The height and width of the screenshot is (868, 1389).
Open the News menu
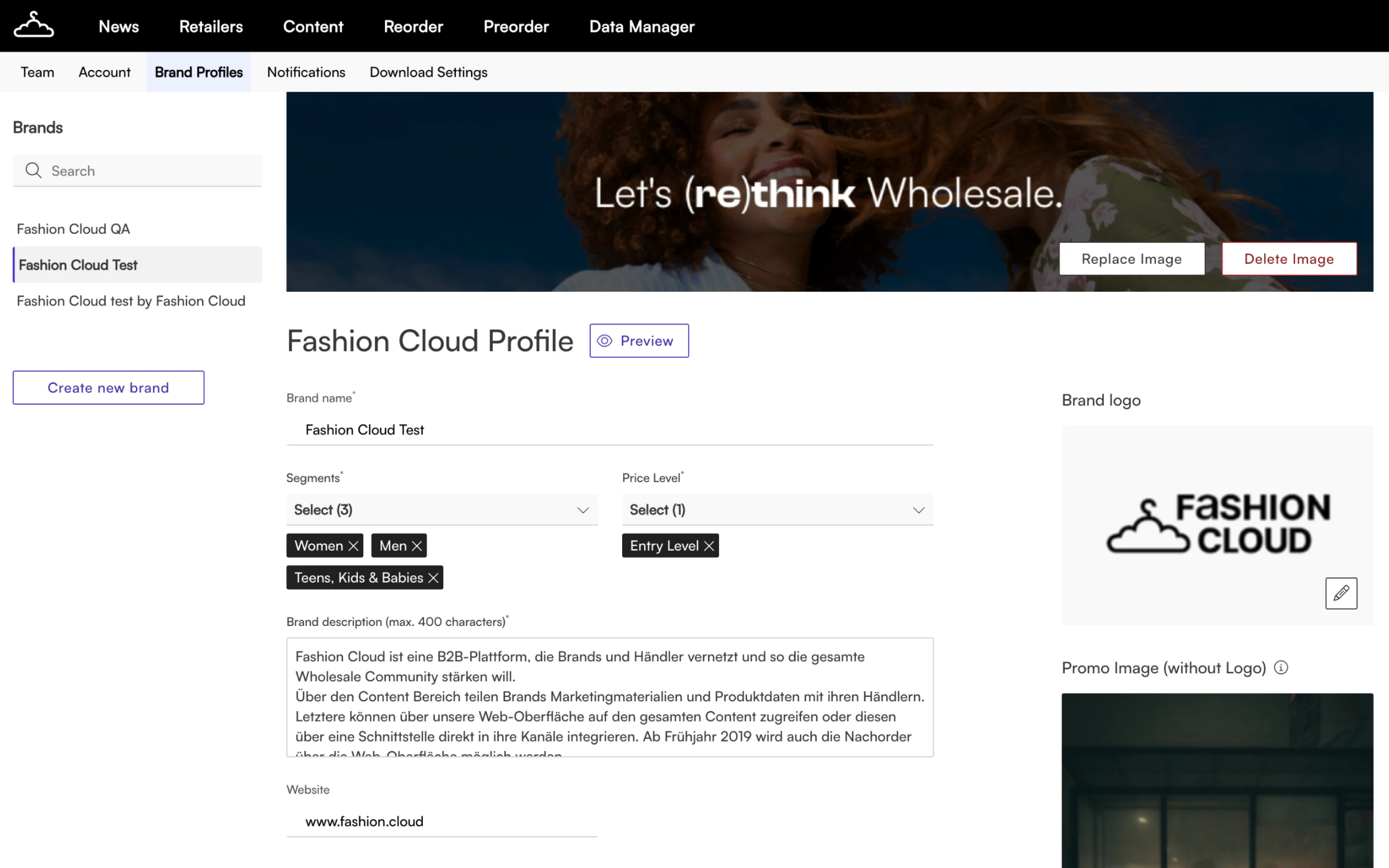click(x=119, y=27)
